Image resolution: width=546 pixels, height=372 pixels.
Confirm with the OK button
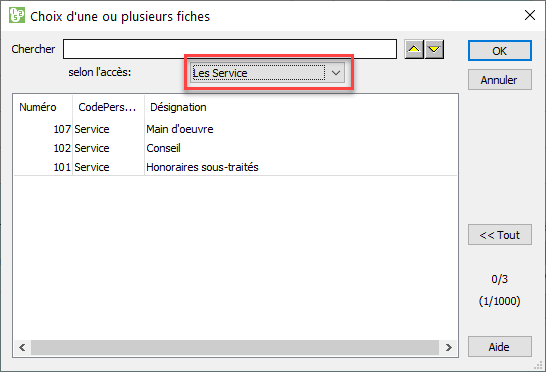coord(500,51)
